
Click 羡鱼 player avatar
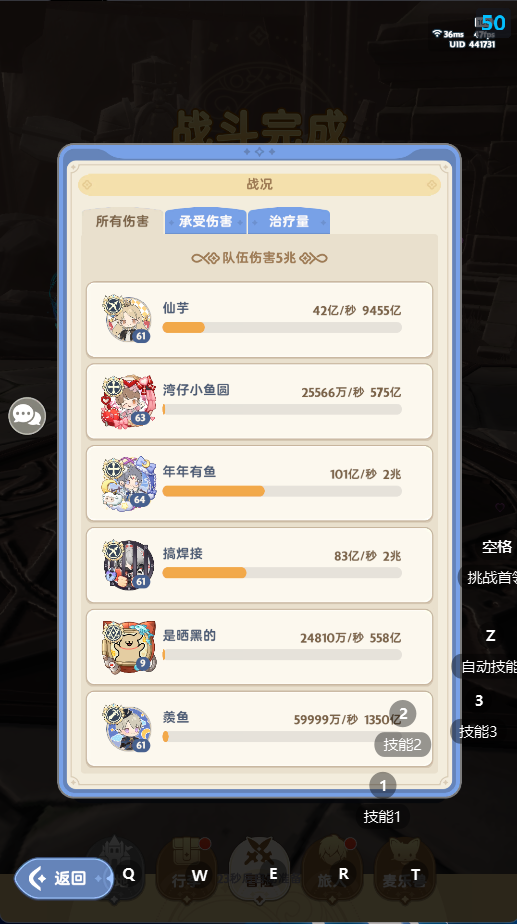click(128, 728)
